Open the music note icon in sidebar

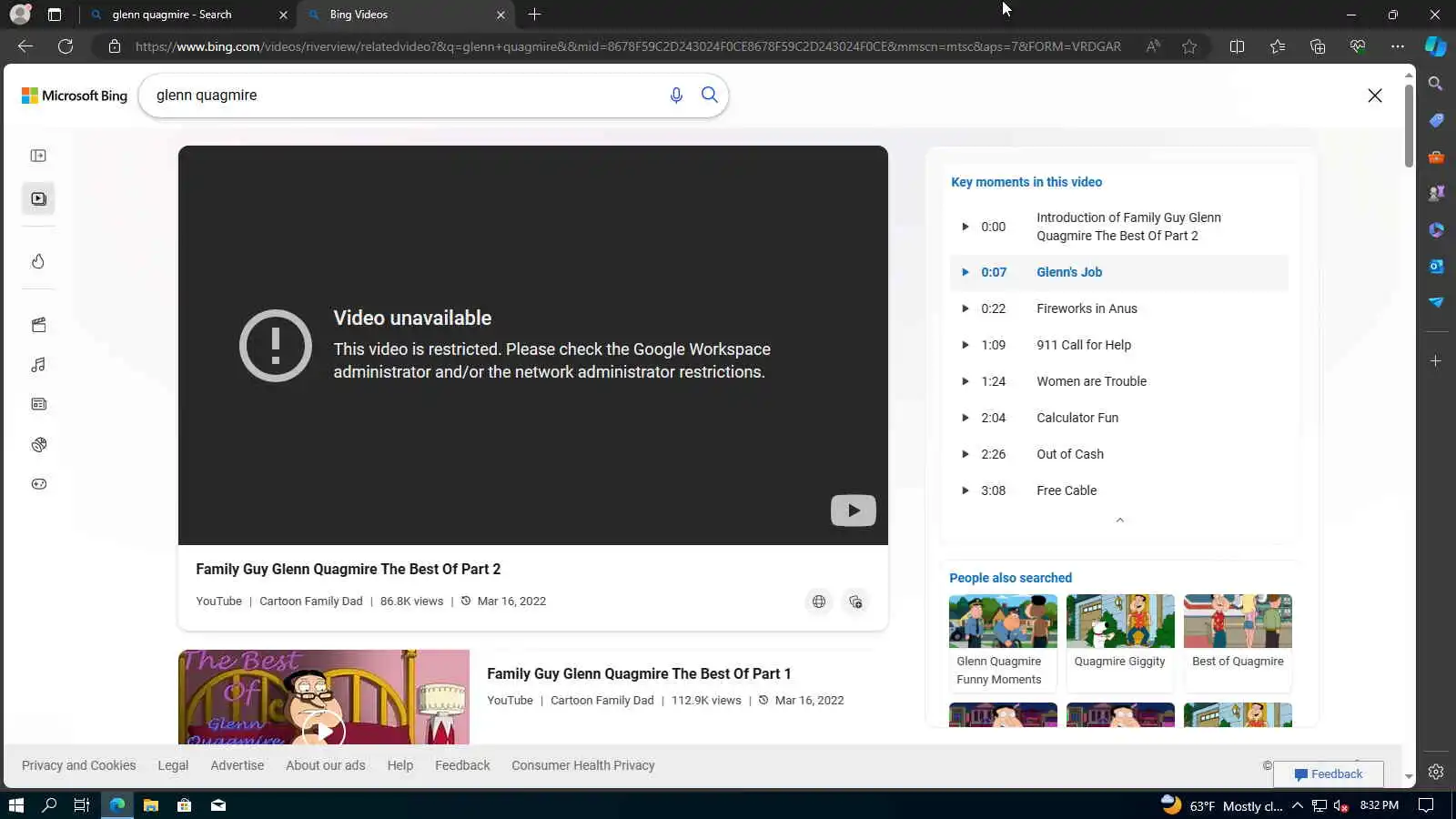38,365
